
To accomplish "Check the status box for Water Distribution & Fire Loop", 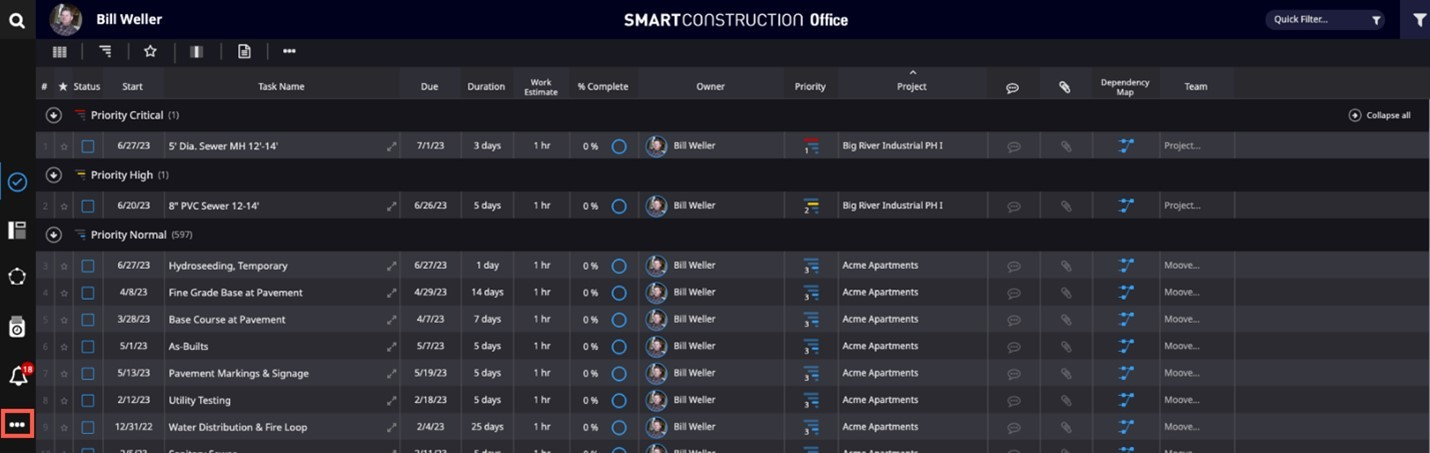I will click(x=88, y=427).
